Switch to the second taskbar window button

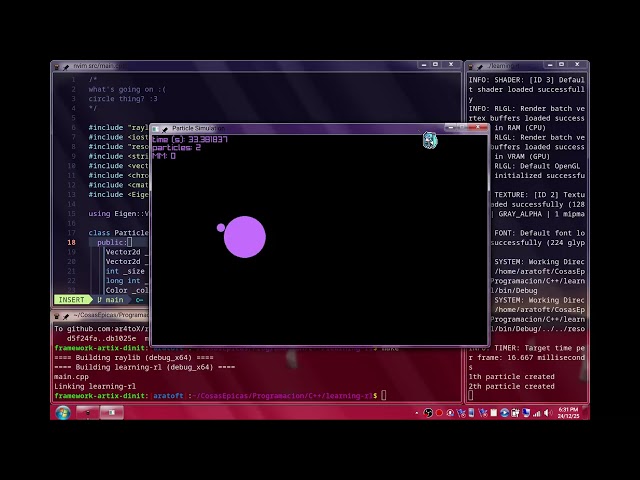[111, 413]
